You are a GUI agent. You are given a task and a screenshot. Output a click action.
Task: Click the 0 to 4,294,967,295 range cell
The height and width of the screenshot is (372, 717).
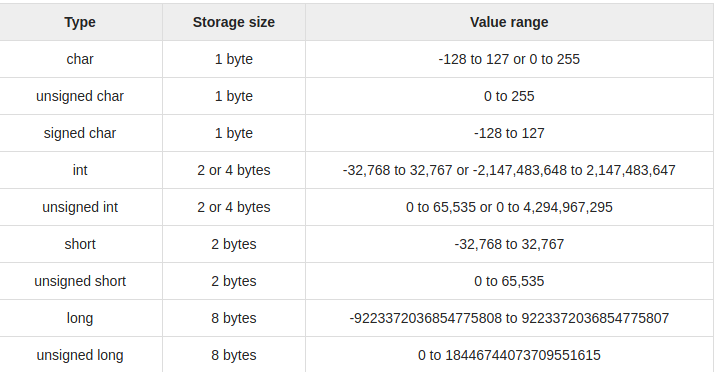pos(509,207)
